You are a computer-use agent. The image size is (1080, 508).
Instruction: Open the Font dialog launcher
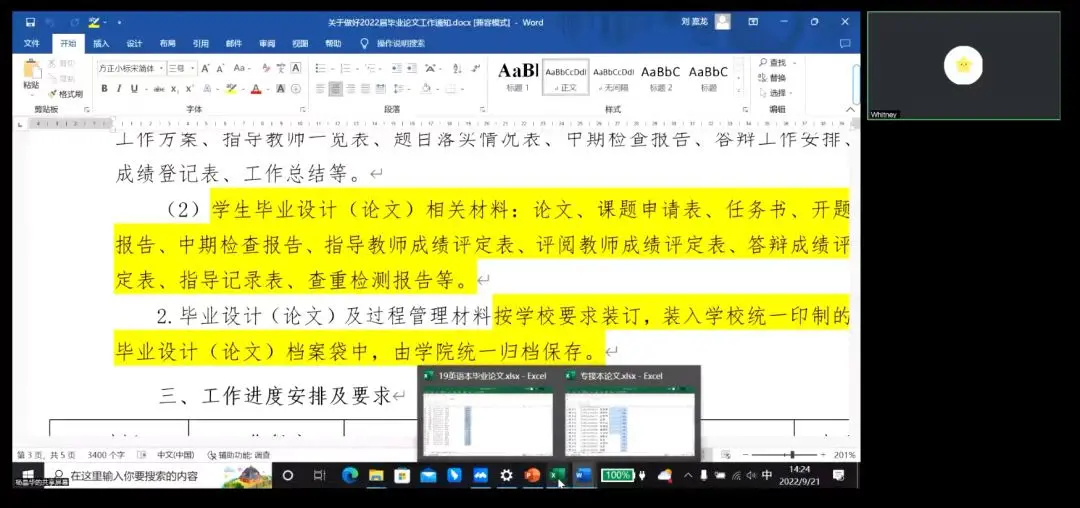coord(303,109)
